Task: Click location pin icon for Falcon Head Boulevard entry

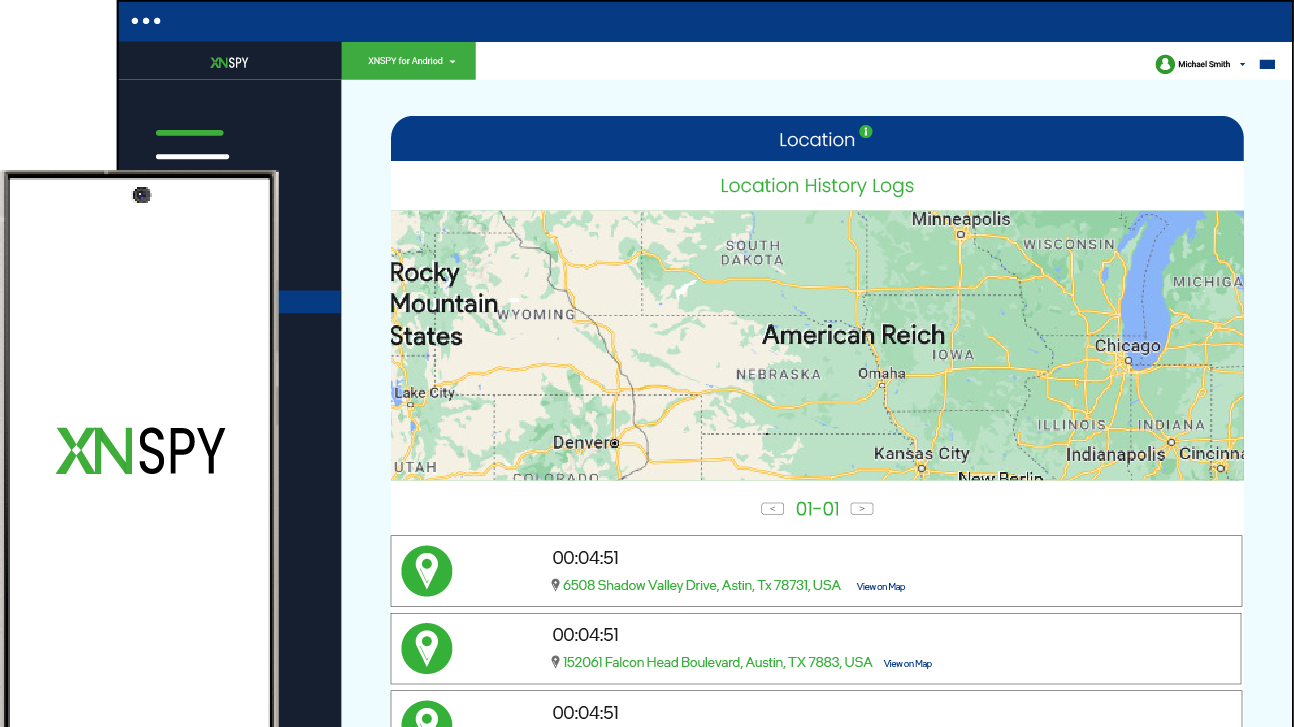Action: (x=426, y=648)
